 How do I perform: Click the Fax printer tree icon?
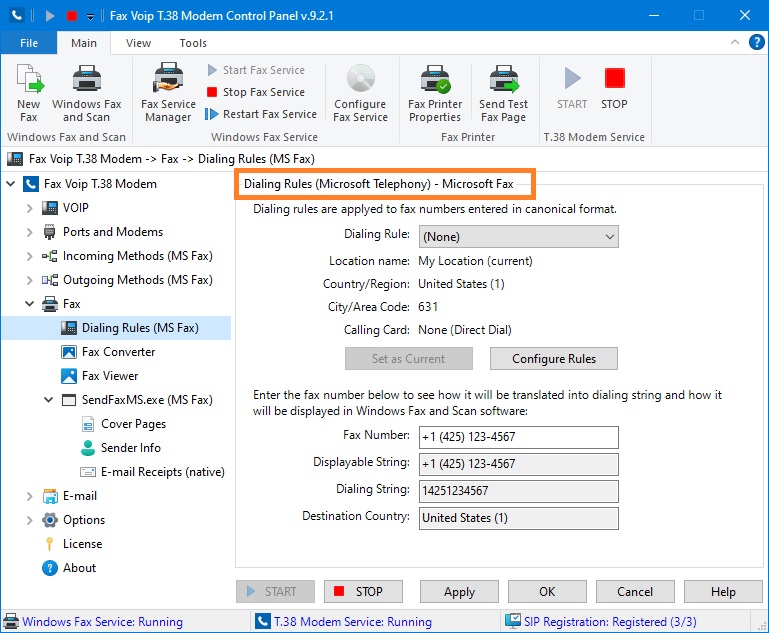coord(50,304)
